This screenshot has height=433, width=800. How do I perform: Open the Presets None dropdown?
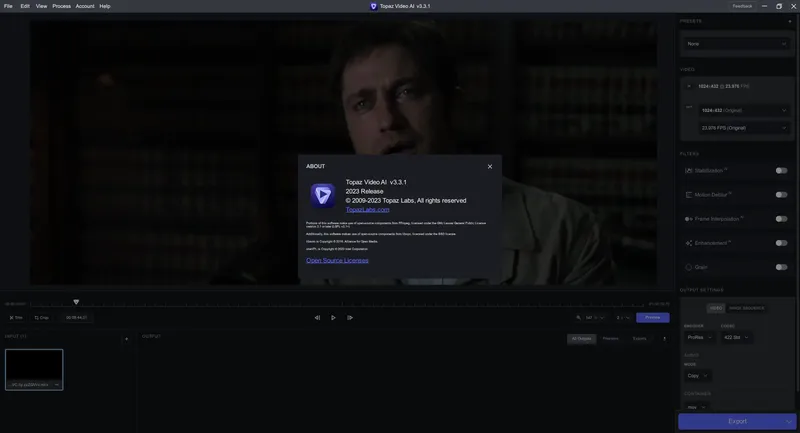[737, 44]
